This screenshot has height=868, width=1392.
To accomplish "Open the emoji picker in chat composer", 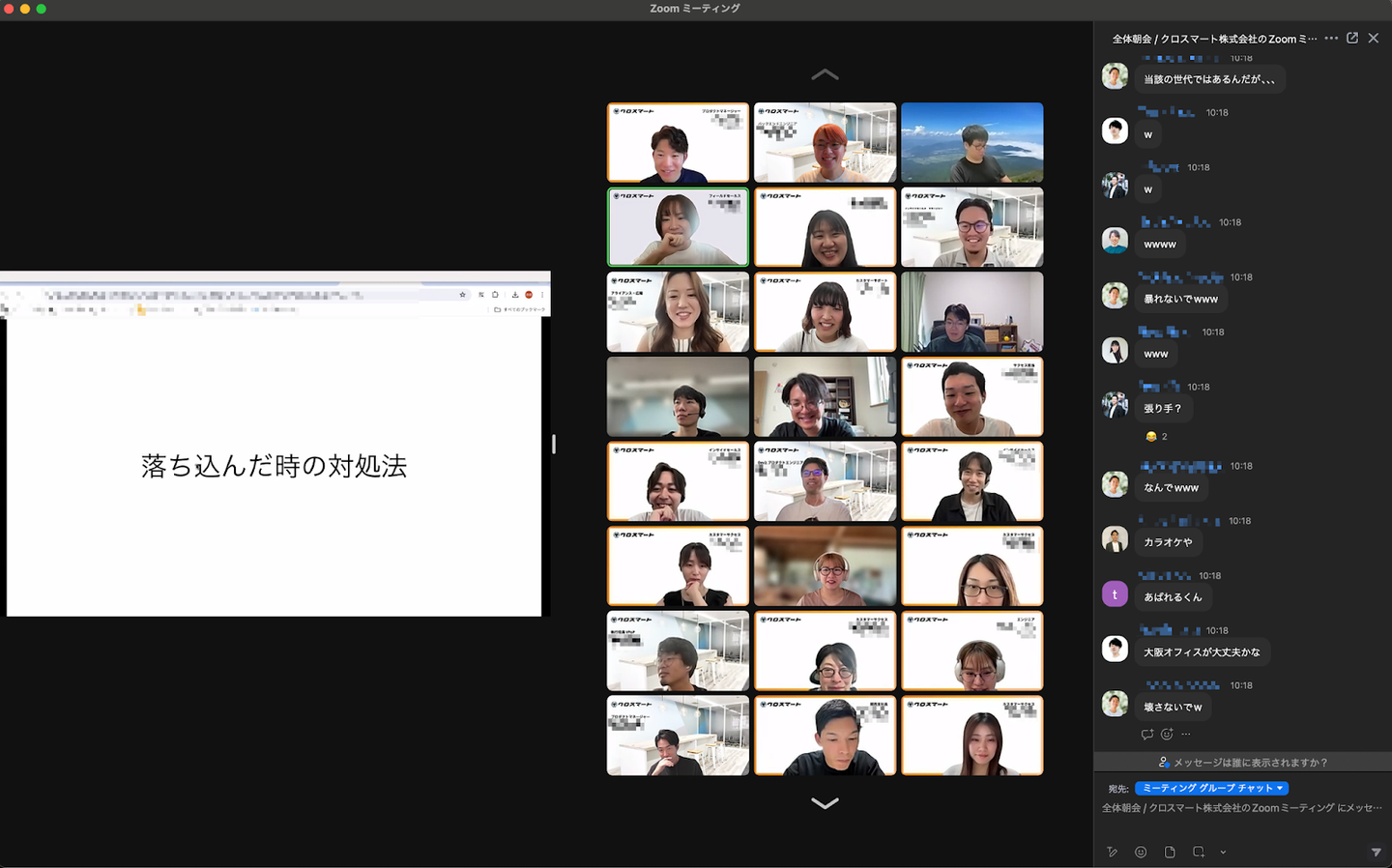I will 1141,852.
